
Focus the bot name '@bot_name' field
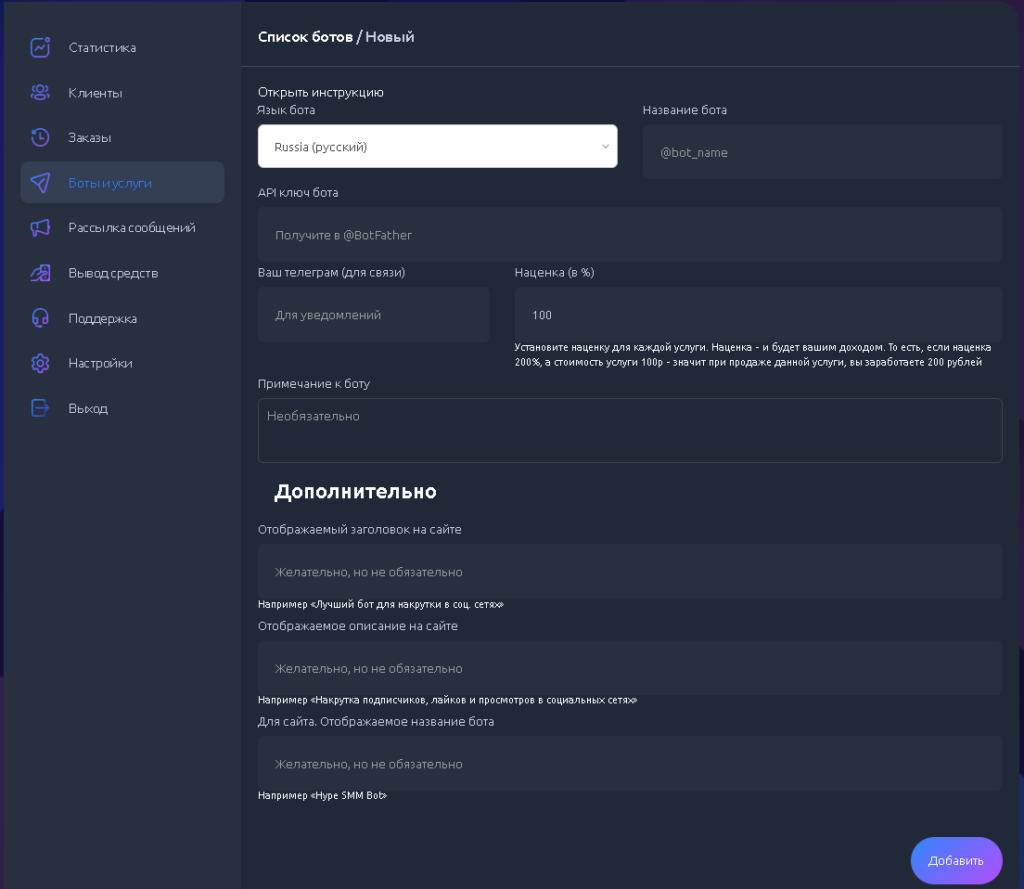pyautogui.click(x=822, y=152)
